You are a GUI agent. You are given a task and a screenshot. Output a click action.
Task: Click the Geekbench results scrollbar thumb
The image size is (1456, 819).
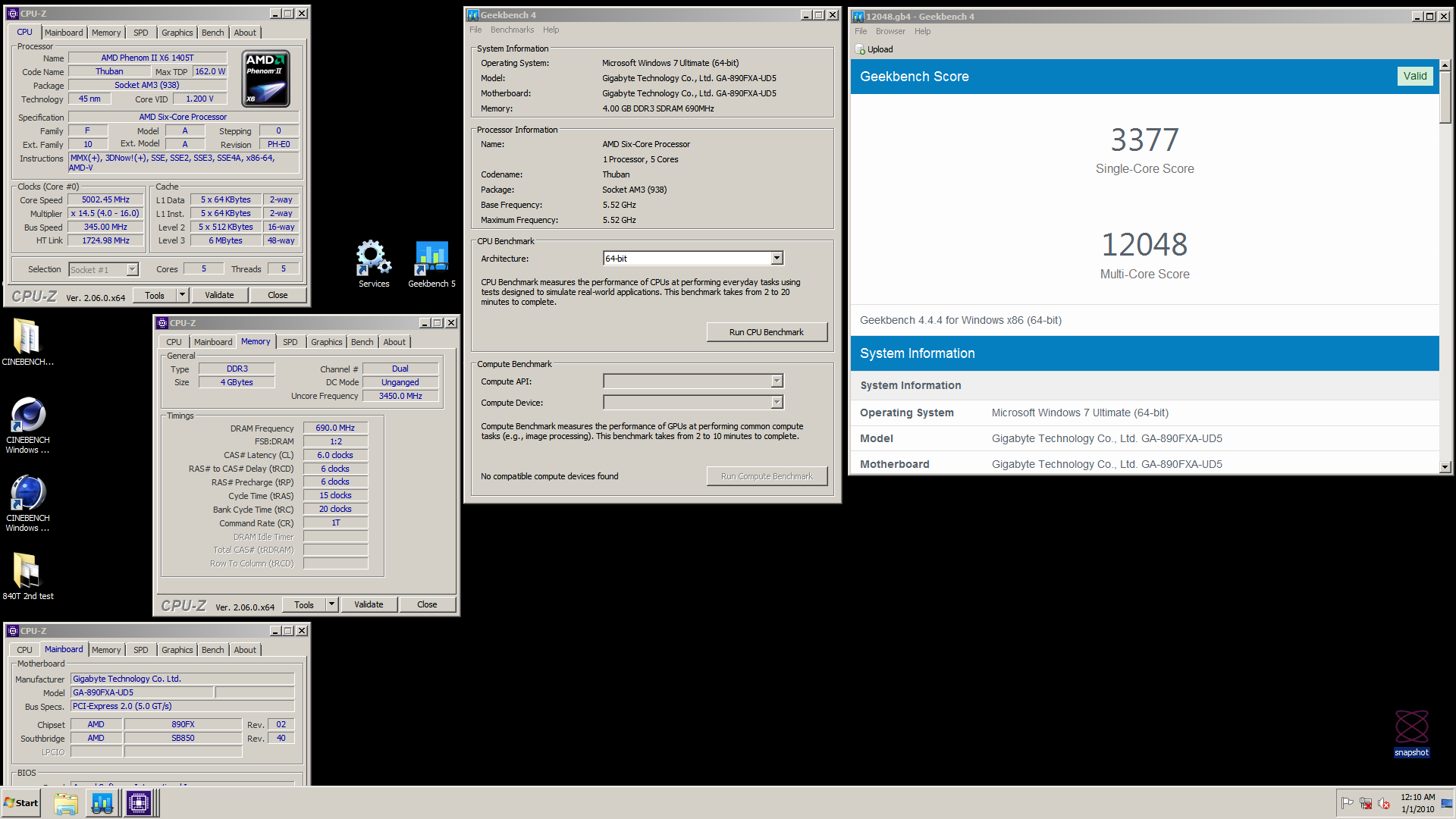[x=1445, y=97]
